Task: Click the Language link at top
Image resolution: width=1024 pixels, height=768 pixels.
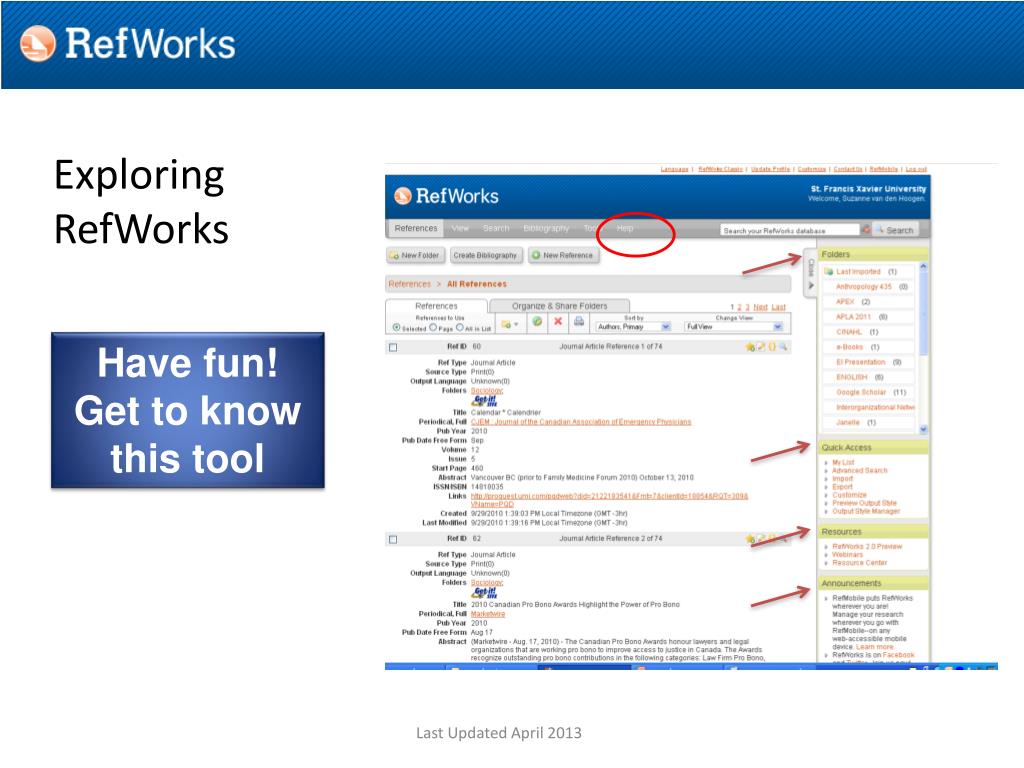Action: 674,169
